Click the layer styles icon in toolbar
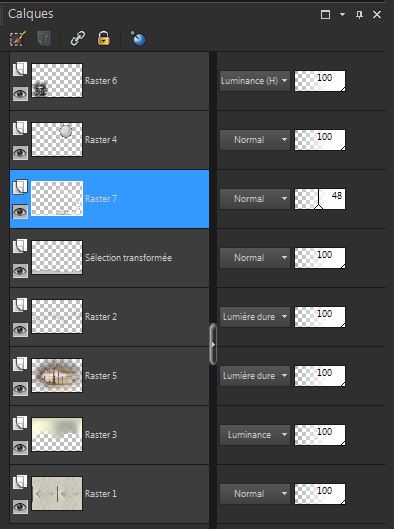This screenshot has height=529, width=394. [x=44, y=38]
